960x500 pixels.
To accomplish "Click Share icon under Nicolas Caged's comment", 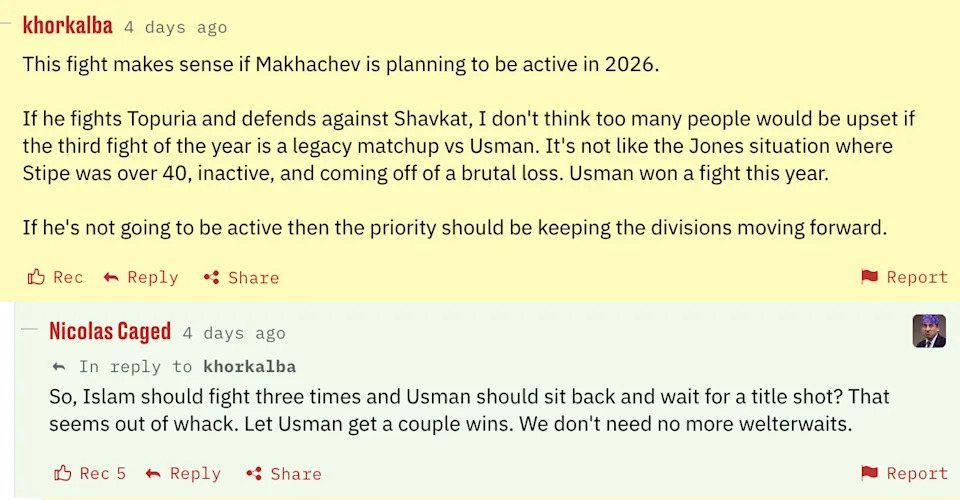I will coord(254,473).
